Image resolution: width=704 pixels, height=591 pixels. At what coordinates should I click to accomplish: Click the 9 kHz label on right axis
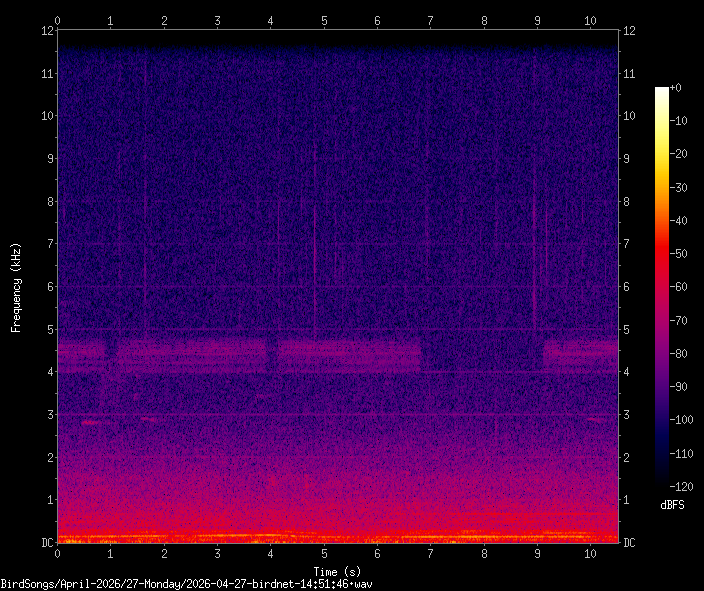point(629,159)
